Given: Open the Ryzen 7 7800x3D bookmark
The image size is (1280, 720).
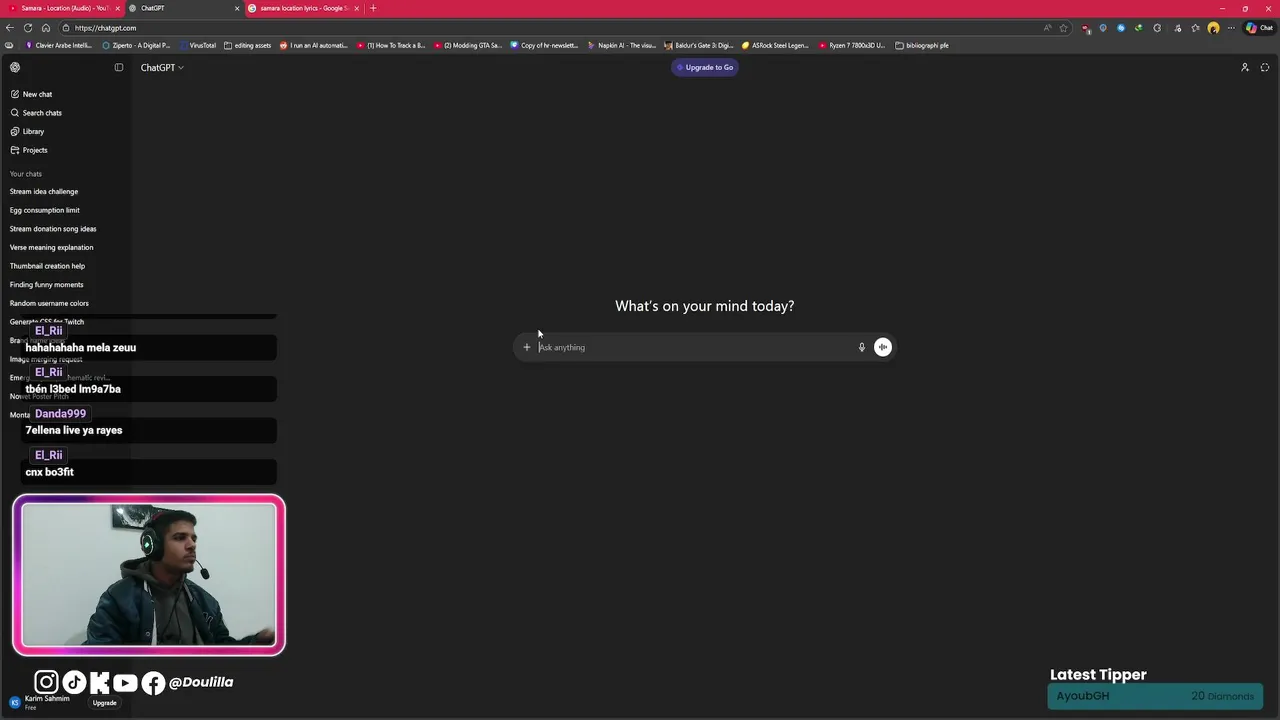Looking at the screenshot, I should pyautogui.click(x=852, y=45).
